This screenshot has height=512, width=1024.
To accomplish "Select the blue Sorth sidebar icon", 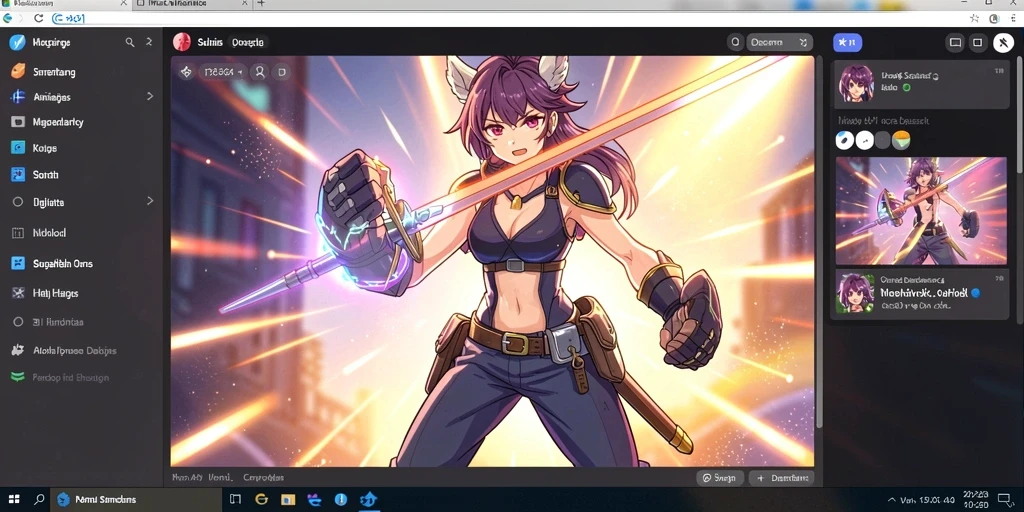I will [x=18, y=174].
